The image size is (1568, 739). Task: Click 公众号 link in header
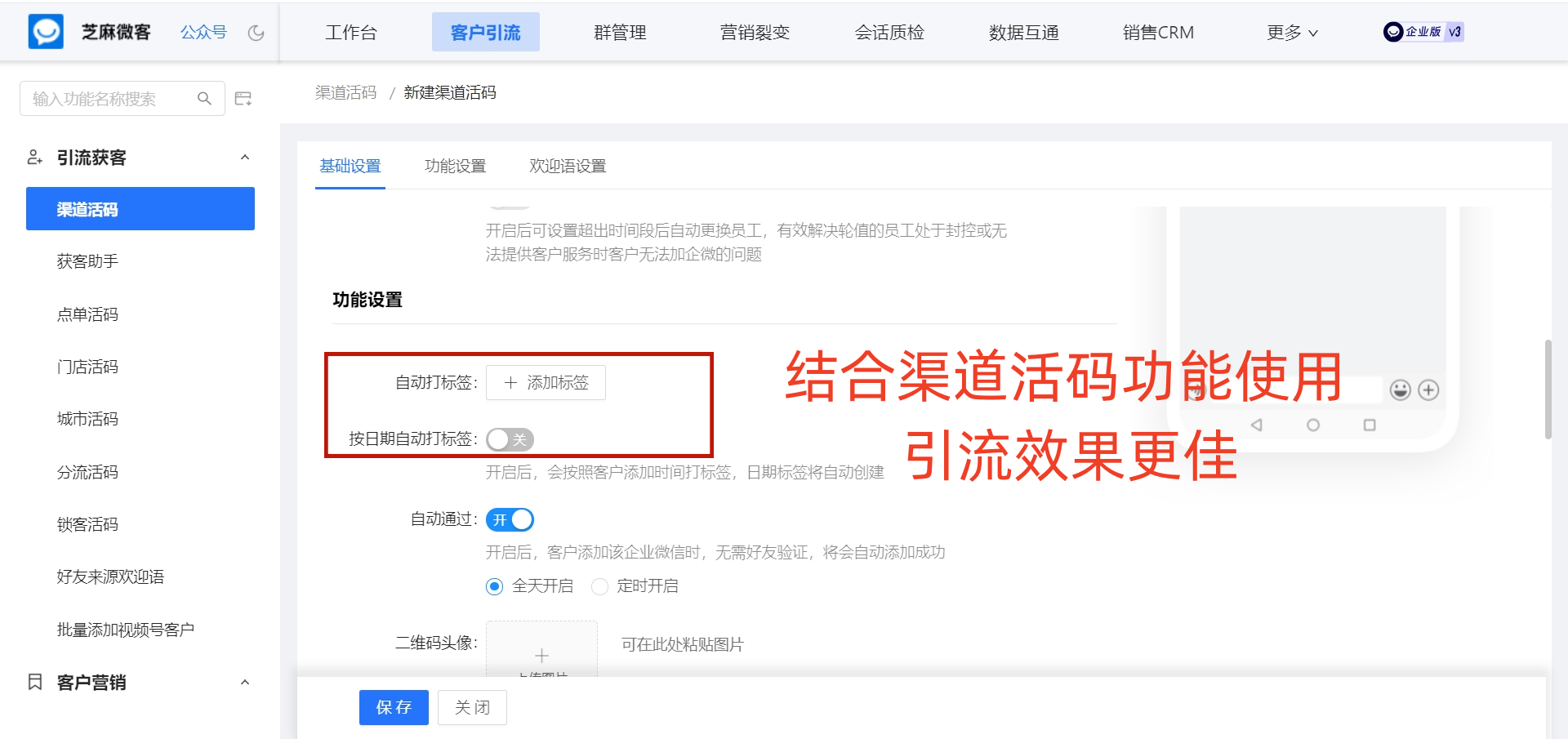click(203, 33)
